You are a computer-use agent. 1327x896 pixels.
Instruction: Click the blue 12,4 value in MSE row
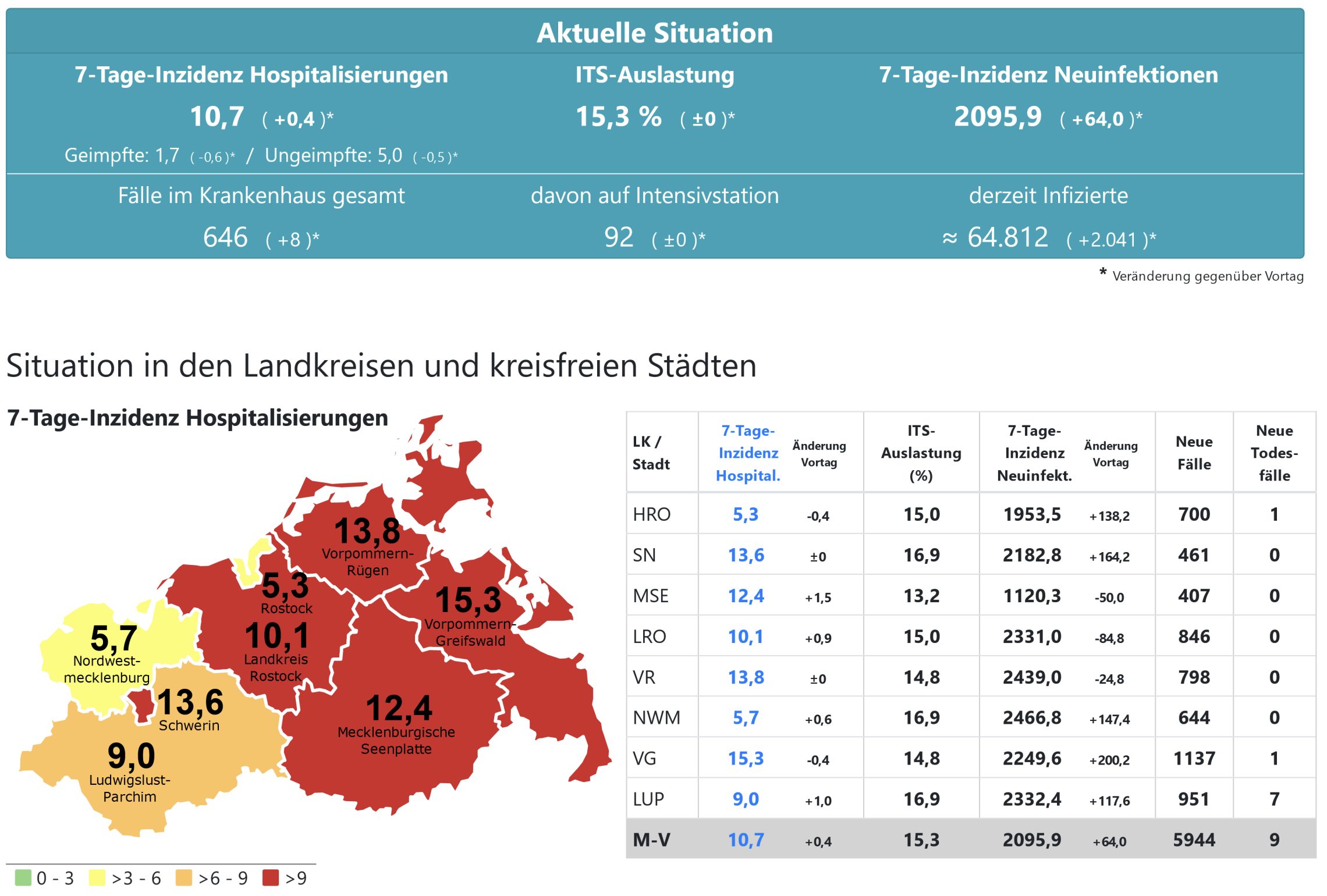(746, 596)
